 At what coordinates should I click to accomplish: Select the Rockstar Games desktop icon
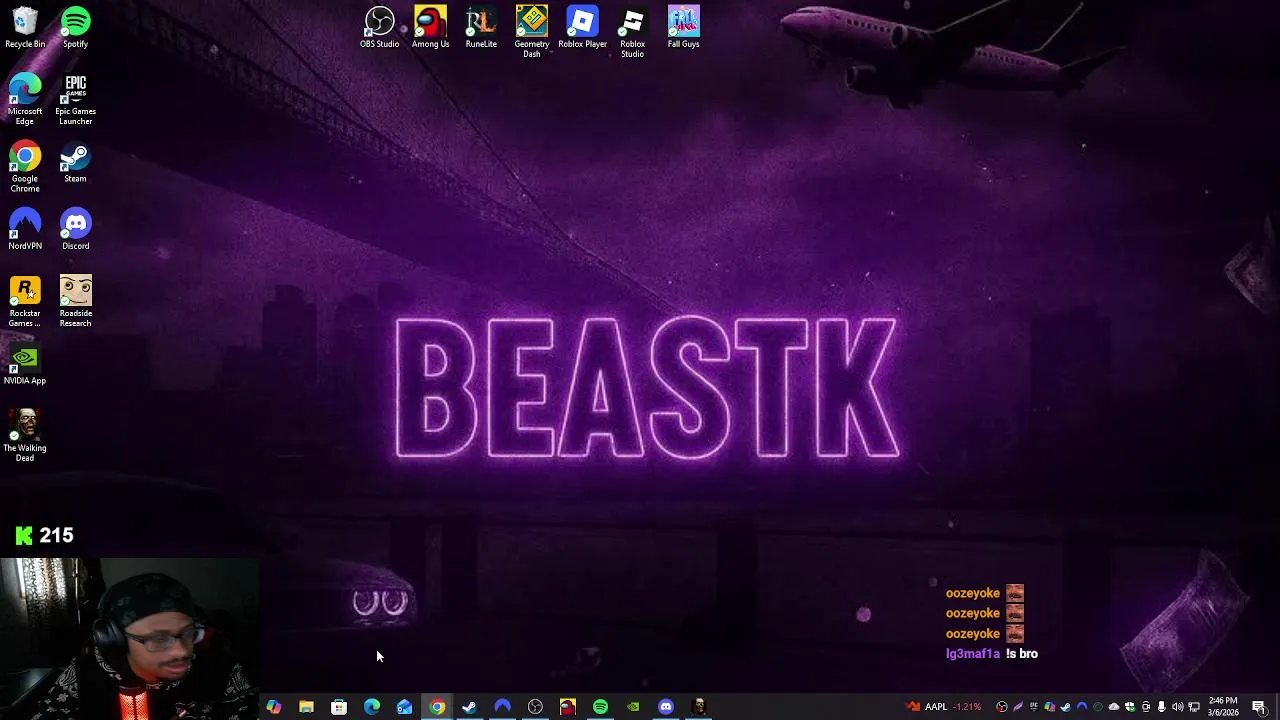pyautogui.click(x=25, y=301)
